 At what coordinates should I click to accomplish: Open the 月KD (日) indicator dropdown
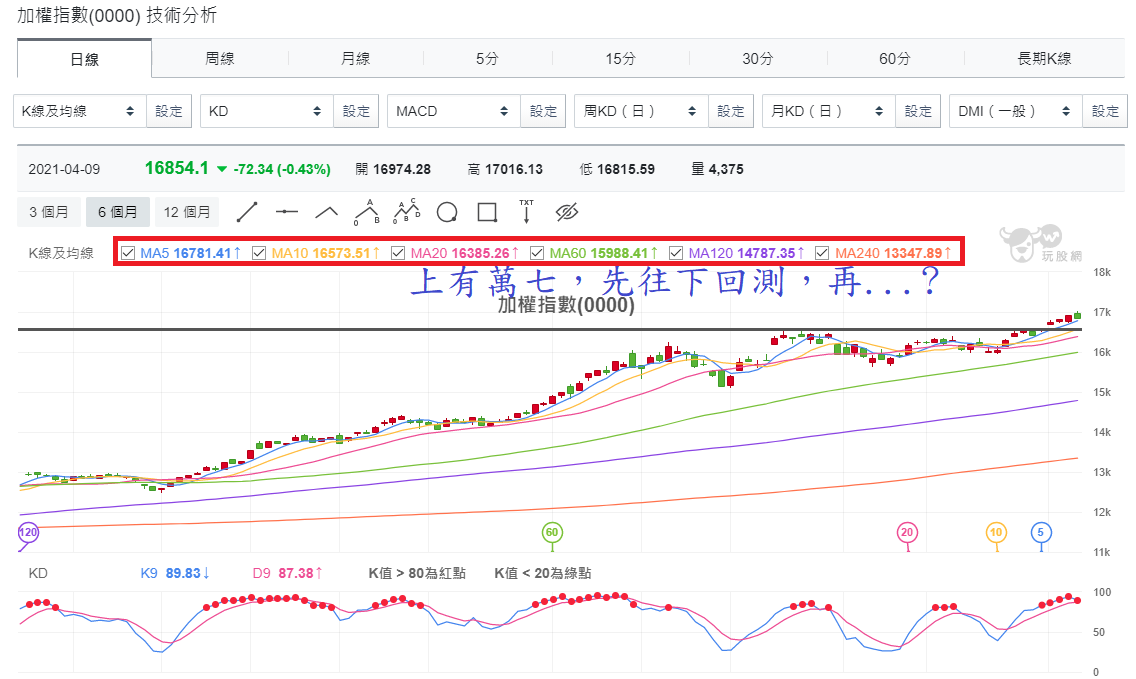coord(829,111)
